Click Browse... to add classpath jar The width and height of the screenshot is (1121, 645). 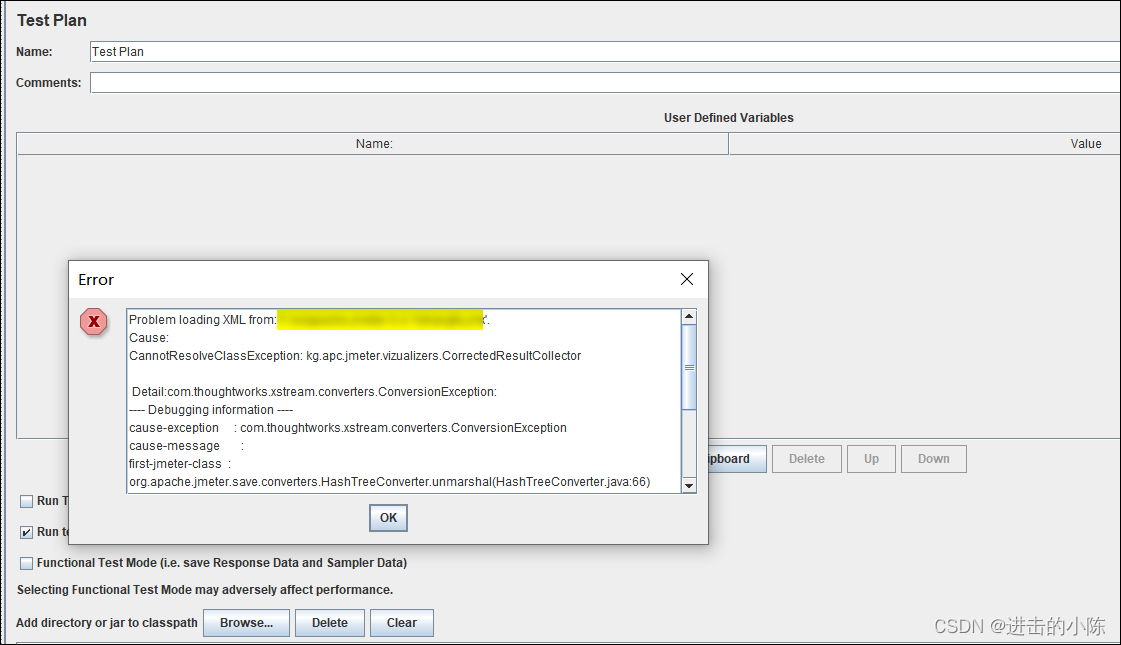pos(247,623)
